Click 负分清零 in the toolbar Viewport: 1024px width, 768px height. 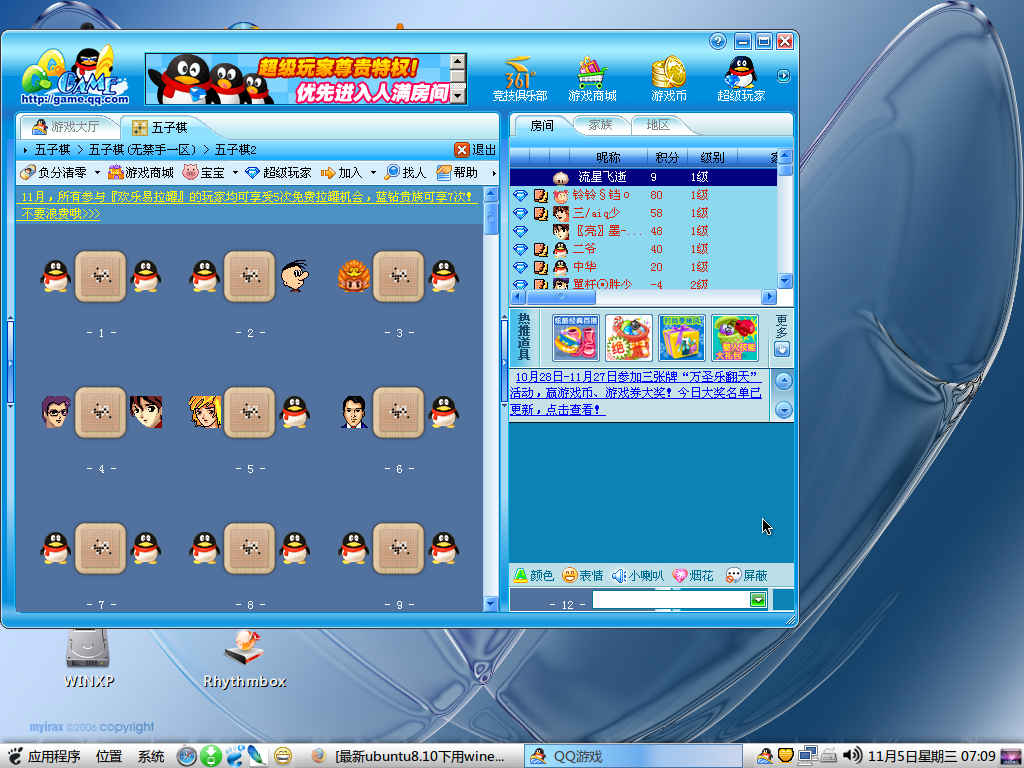coord(54,172)
